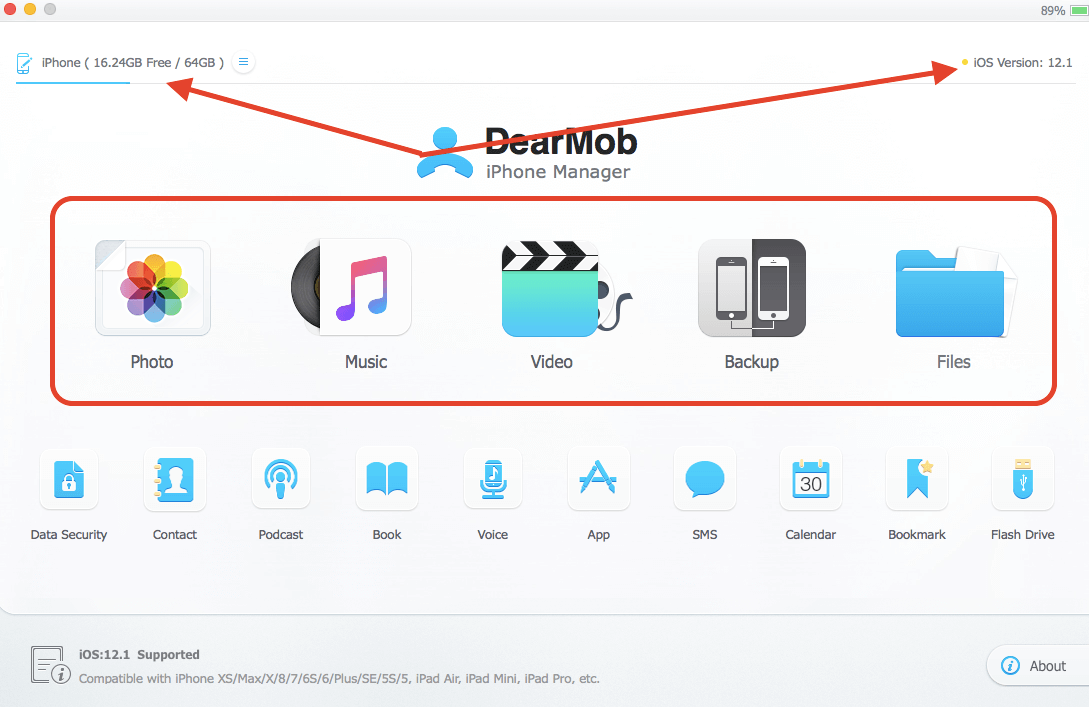This screenshot has width=1089, height=707.
Task: Click the iPhone device icon at top left
Action: click(24, 63)
